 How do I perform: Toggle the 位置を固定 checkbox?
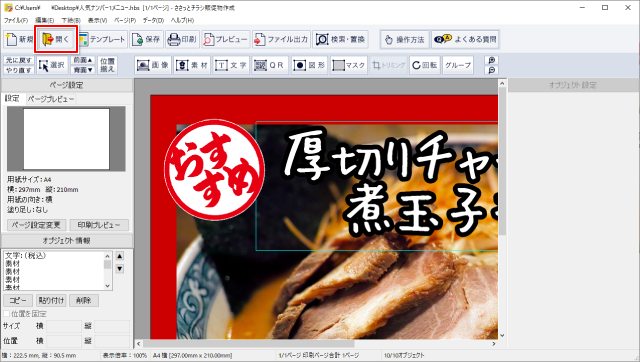point(7,313)
